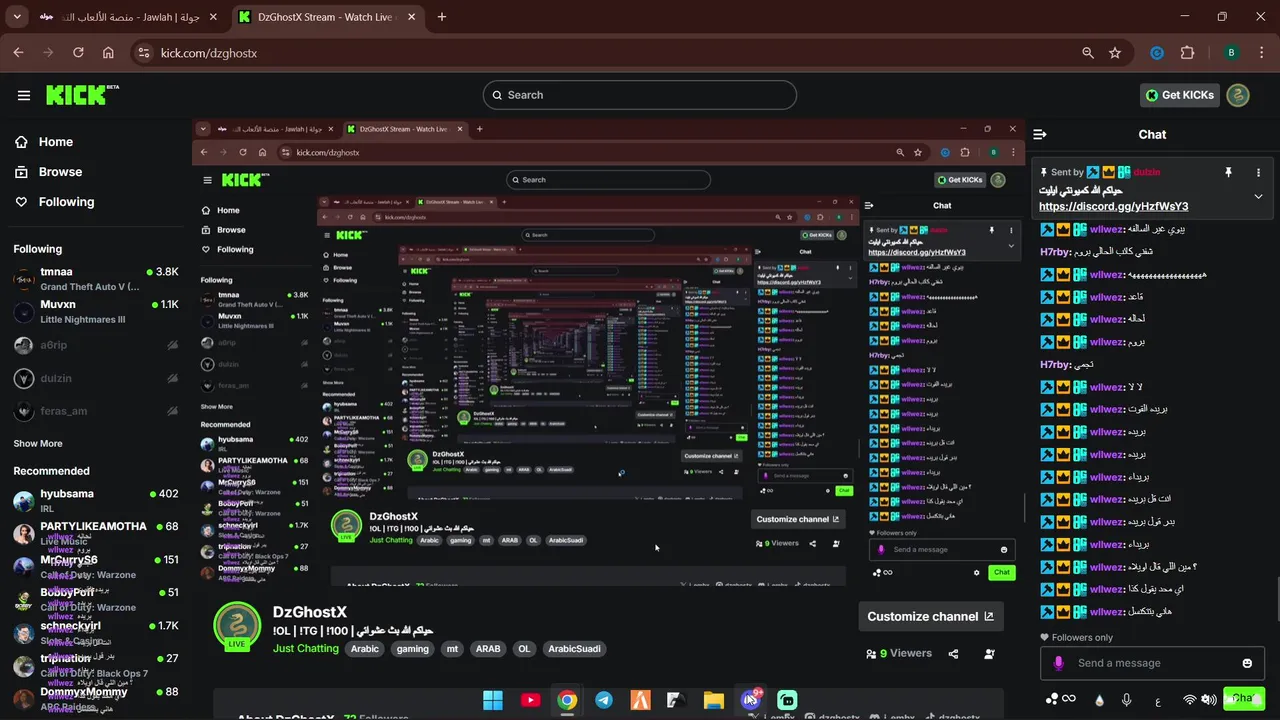Click purple microphone icon in main chat input
Viewport: 1280px width, 720px height.
[x=1058, y=663]
